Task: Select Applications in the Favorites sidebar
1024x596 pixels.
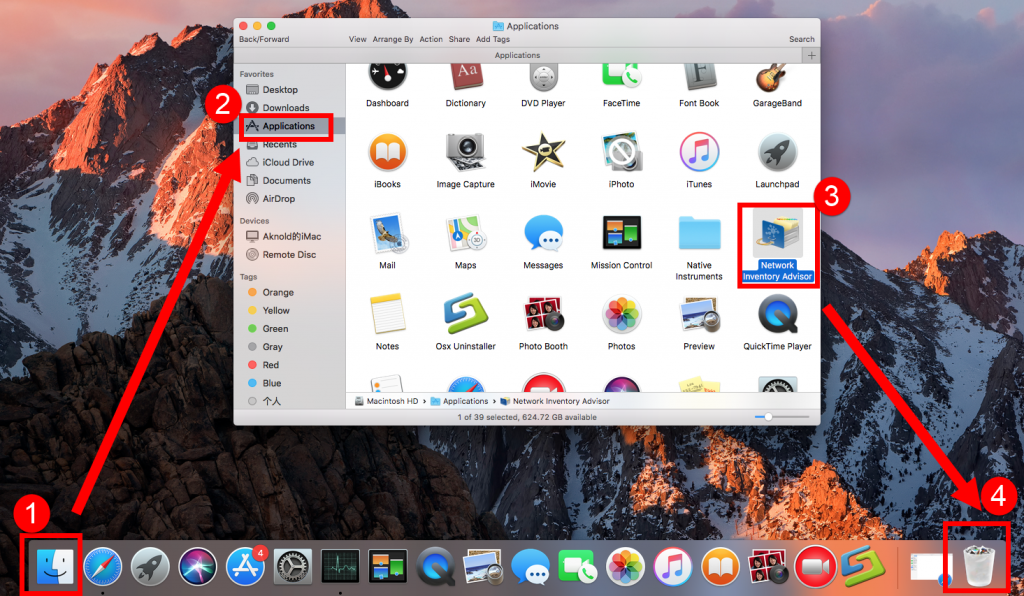Action: (288, 126)
